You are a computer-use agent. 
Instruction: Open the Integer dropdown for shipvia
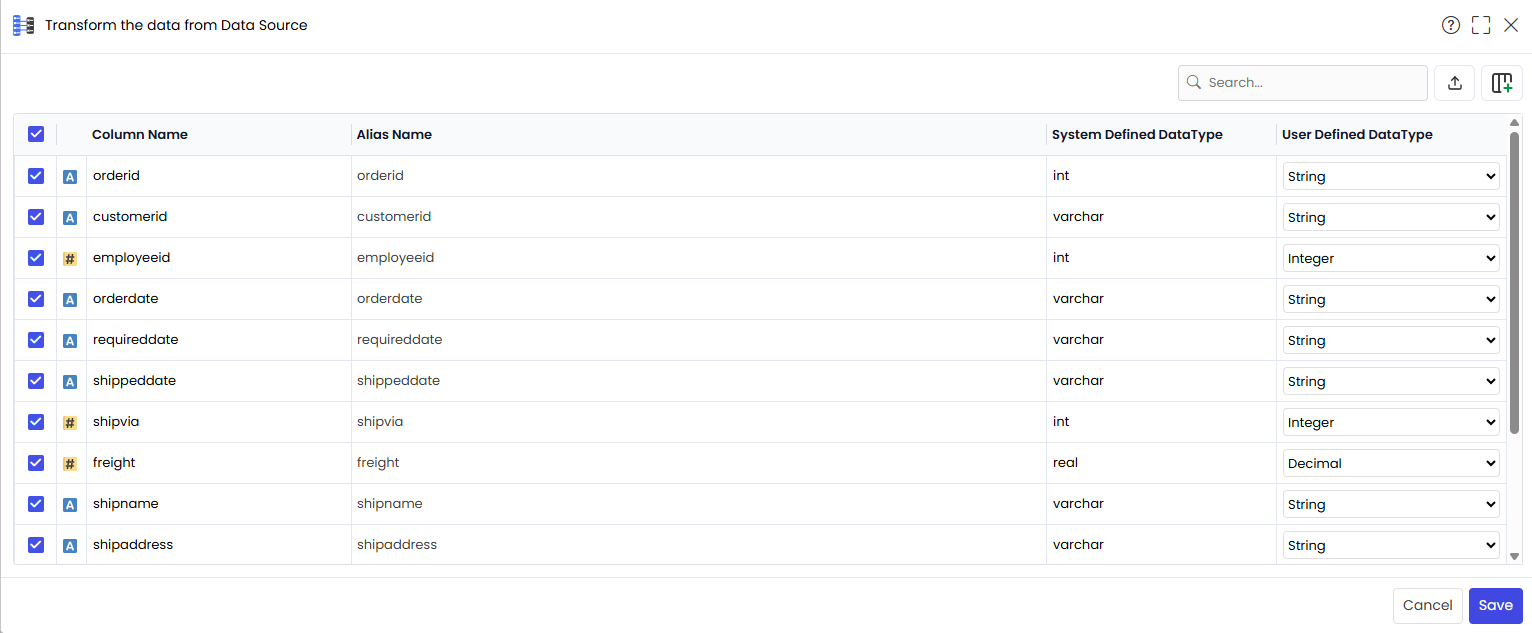coord(1391,422)
